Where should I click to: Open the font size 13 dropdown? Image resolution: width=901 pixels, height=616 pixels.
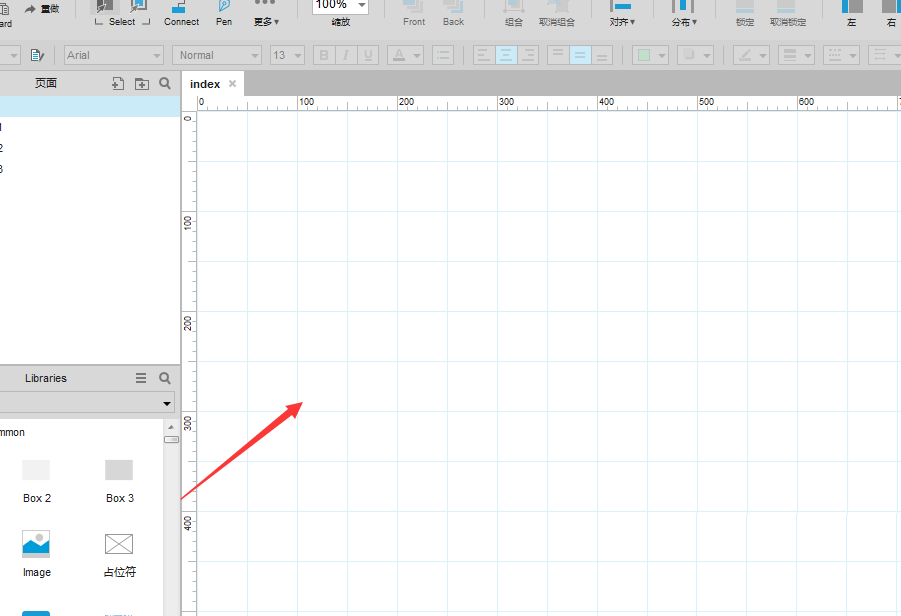287,55
